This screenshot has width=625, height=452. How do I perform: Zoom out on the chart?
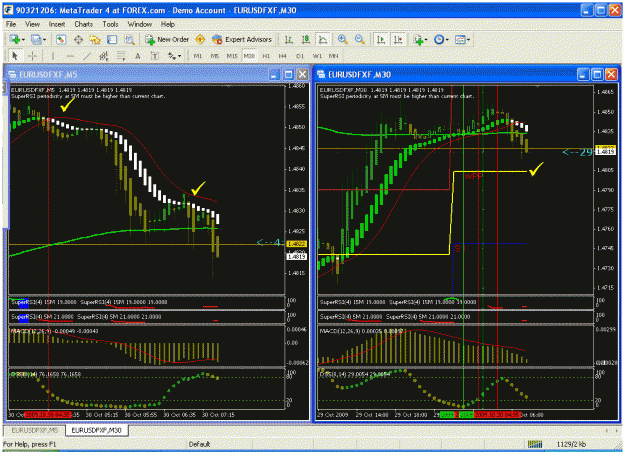(360, 39)
